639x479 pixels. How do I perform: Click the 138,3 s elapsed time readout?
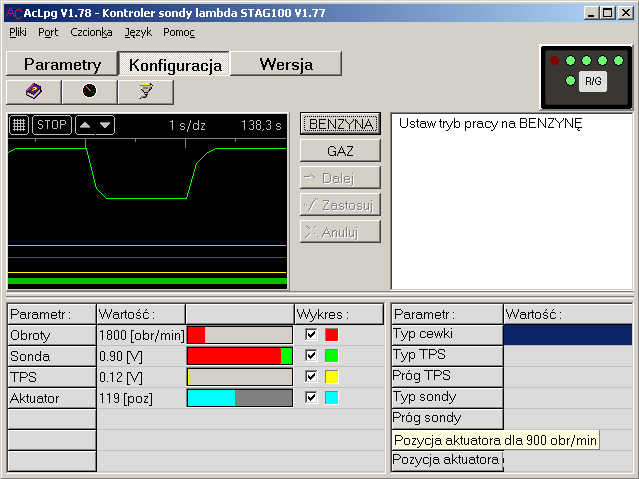tap(261, 125)
